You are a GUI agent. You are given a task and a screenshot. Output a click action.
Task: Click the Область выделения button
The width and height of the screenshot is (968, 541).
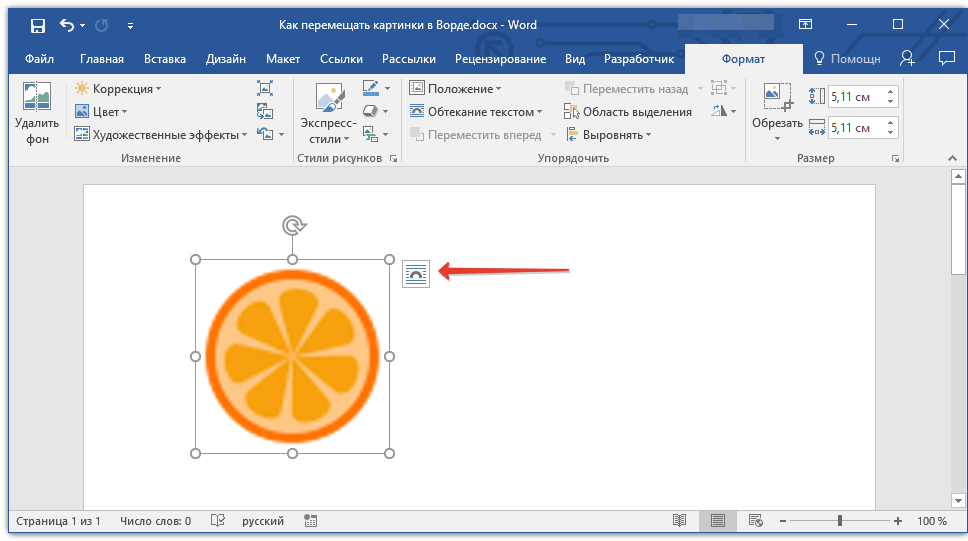(628, 112)
